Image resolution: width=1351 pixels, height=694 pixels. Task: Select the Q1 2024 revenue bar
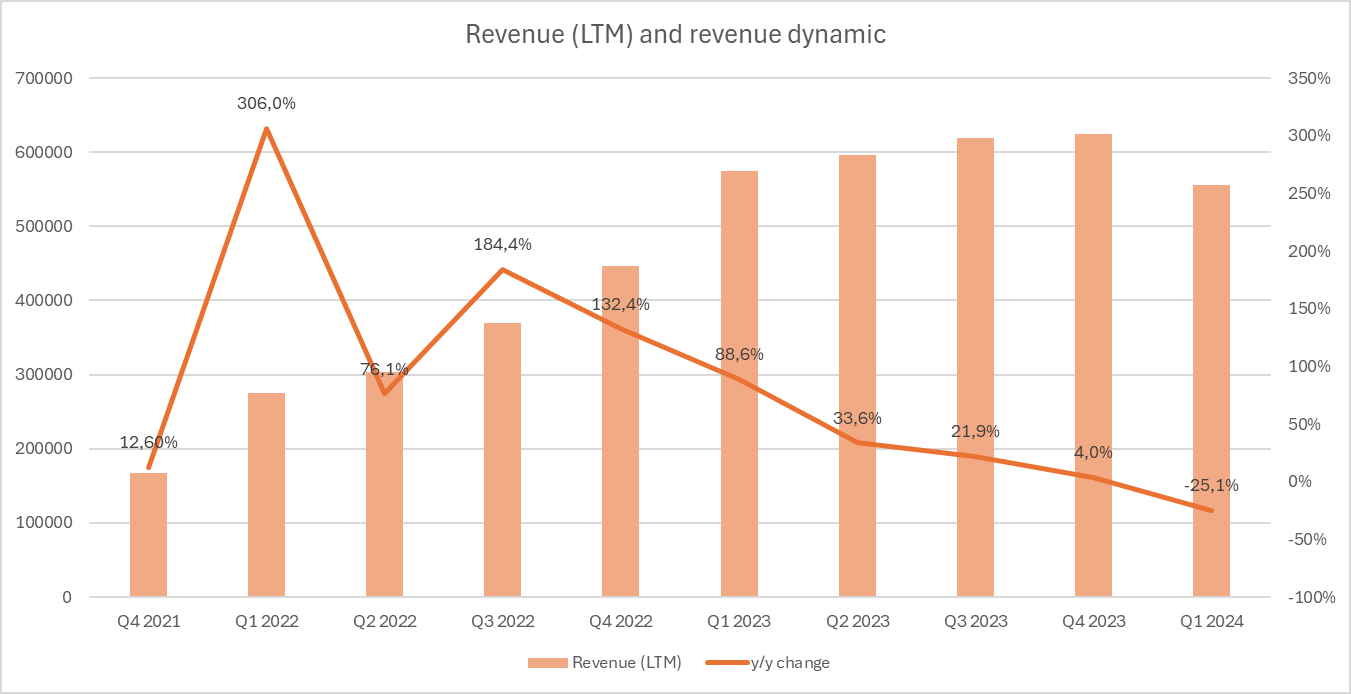[x=1211, y=391]
